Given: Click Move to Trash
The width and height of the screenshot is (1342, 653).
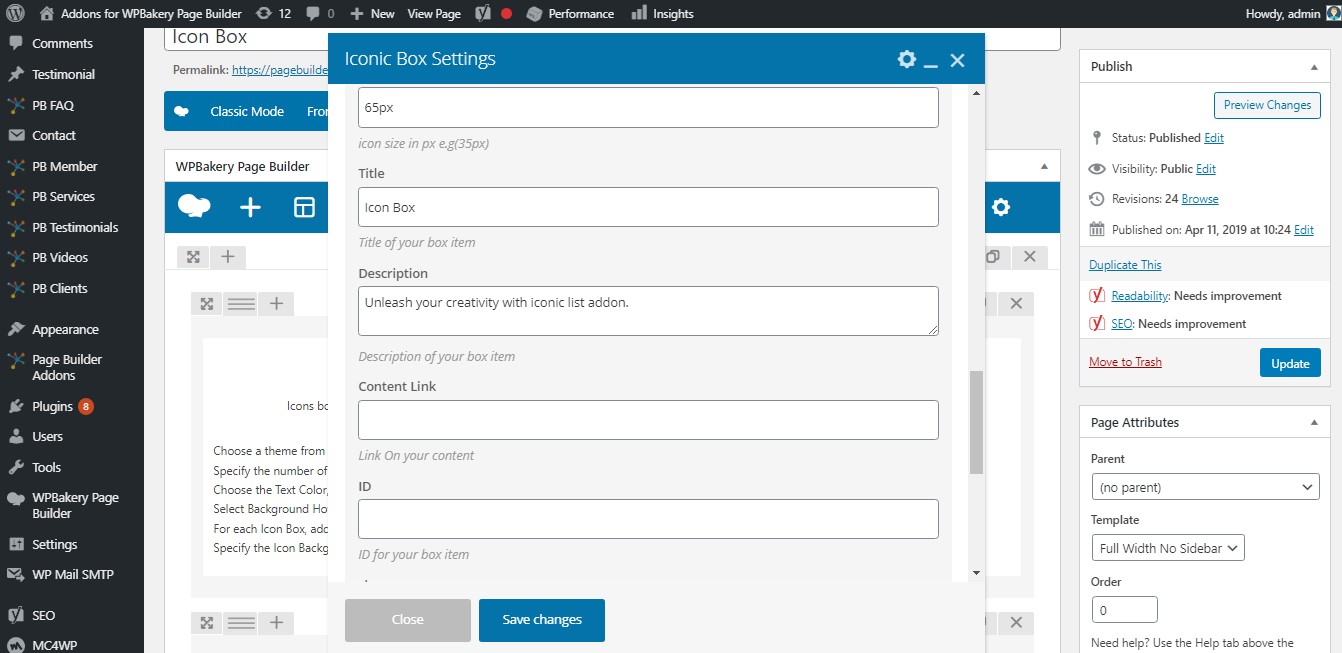Looking at the screenshot, I should [1125, 362].
